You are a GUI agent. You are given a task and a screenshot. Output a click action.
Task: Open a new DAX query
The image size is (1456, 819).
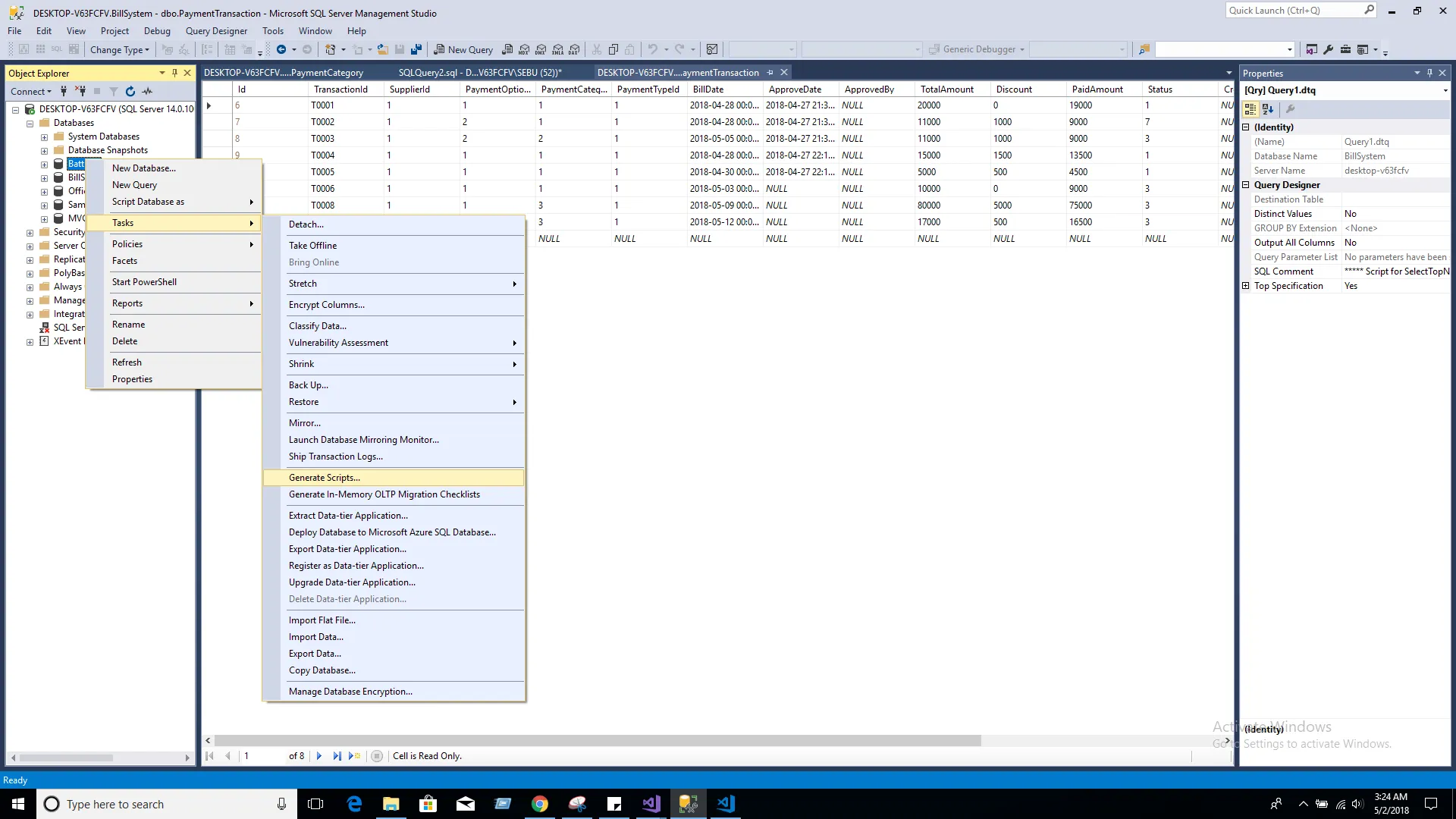coord(574,49)
